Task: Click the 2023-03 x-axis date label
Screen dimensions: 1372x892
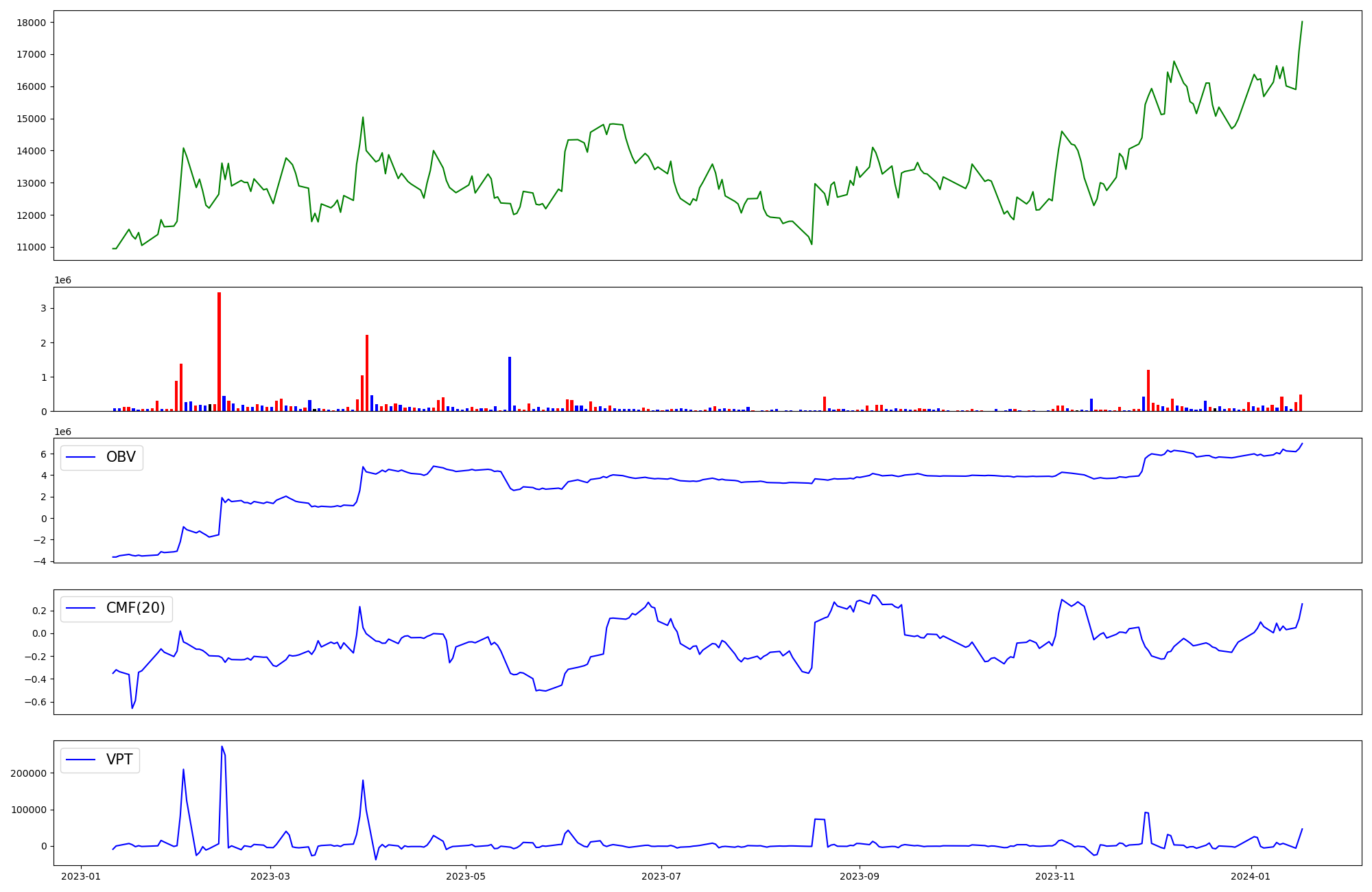Action: (x=270, y=876)
